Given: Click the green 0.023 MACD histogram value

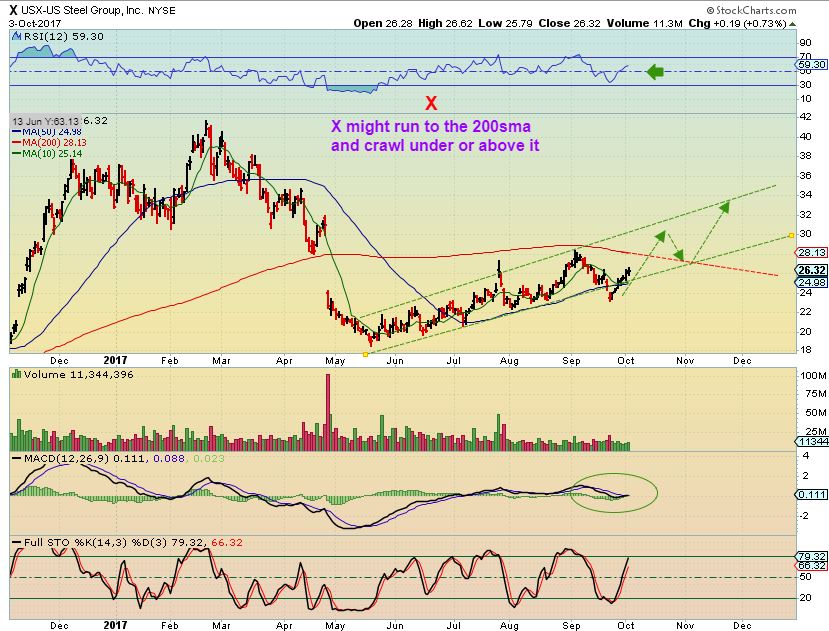Looking at the screenshot, I should (208, 458).
